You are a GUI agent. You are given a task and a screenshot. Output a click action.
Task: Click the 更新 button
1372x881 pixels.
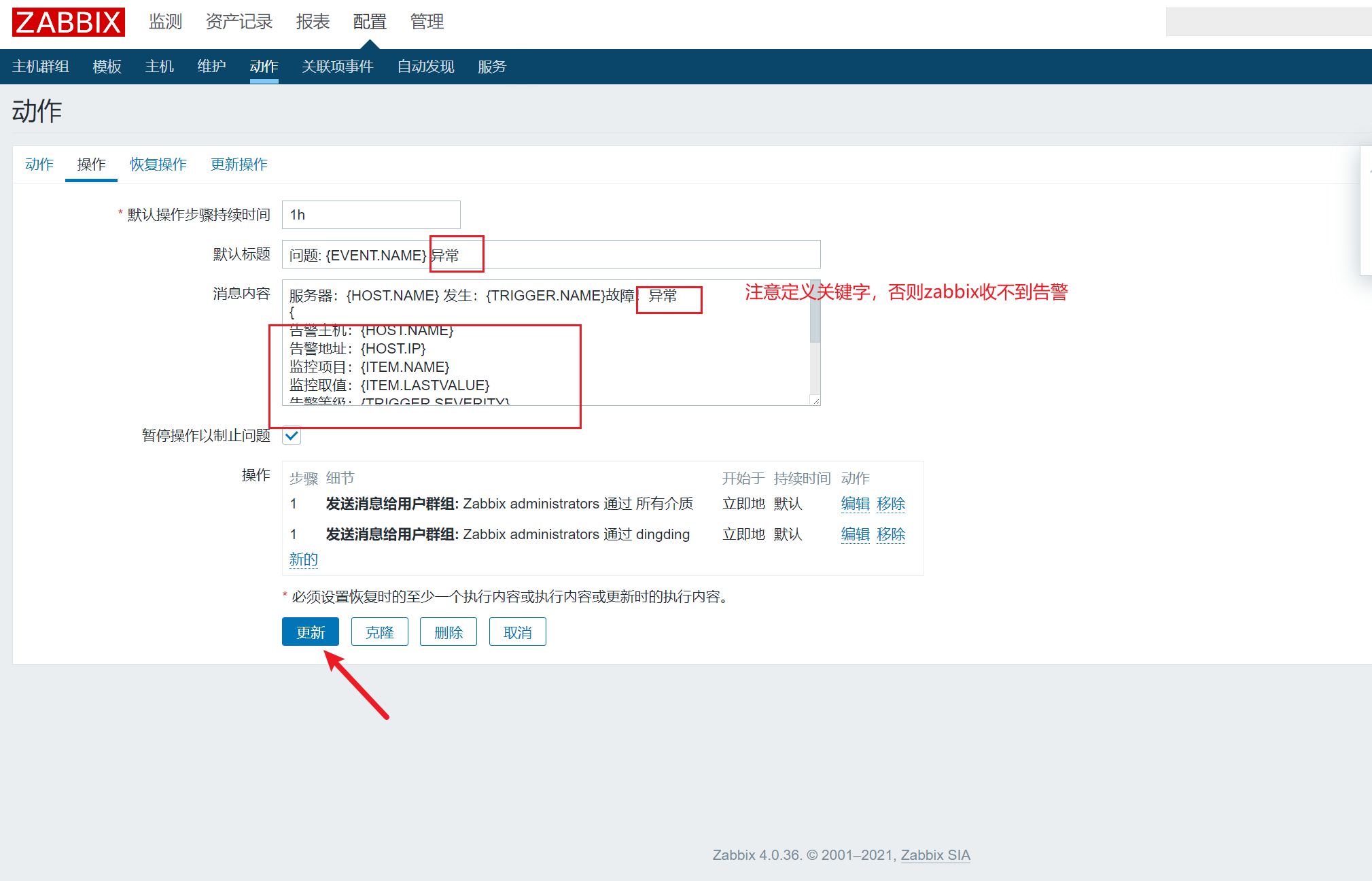311,632
